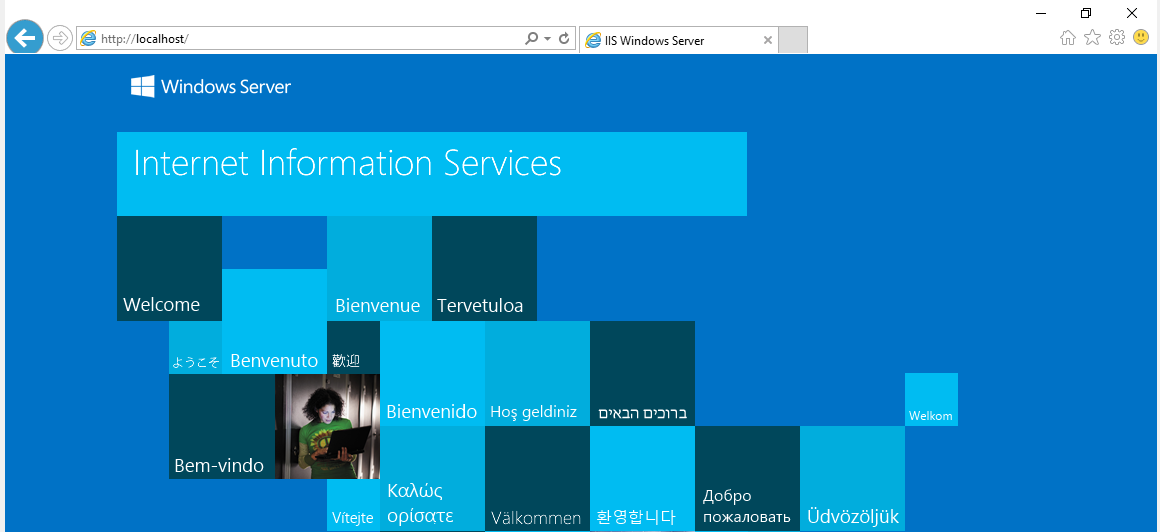Viewport: 1160px width, 532px height.
Task: Expand the address bar dropdown arrow
Action: (x=548, y=39)
